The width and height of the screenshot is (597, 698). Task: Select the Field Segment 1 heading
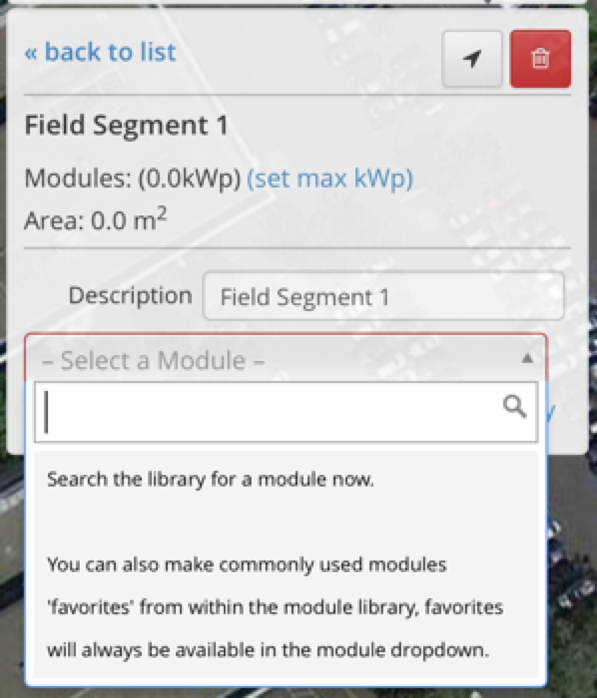tap(126, 125)
